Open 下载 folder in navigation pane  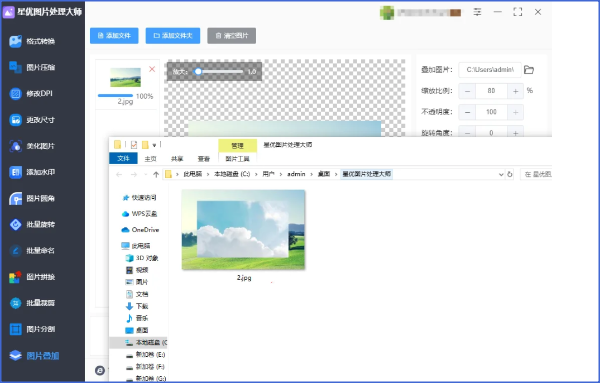pos(137,306)
